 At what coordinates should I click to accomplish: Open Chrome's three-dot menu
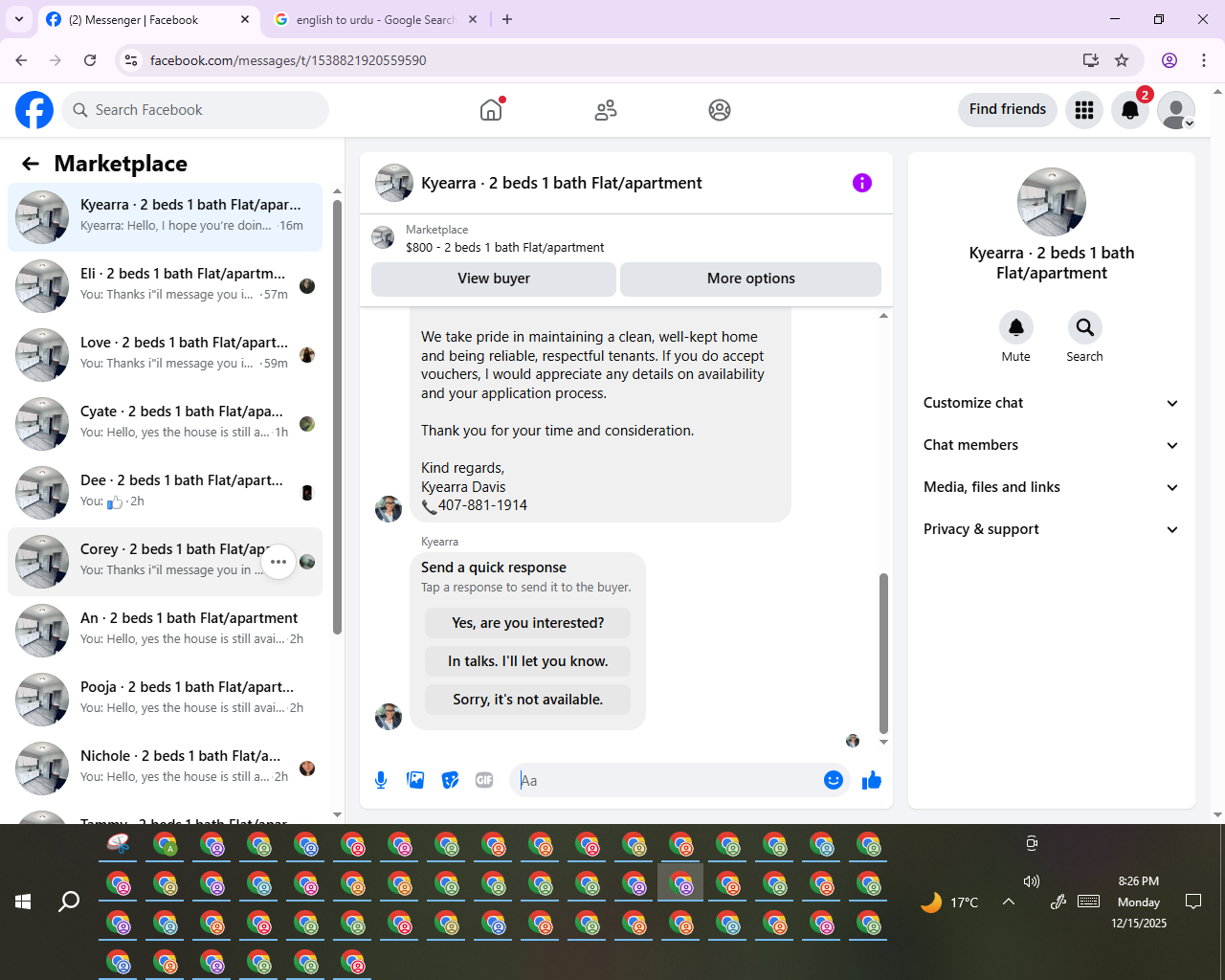pyautogui.click(x=1204, y=60)
